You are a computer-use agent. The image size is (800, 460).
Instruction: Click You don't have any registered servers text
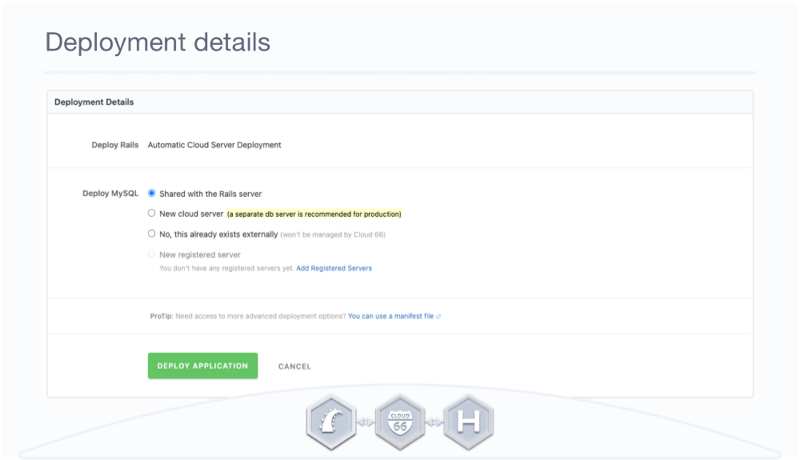227,268
